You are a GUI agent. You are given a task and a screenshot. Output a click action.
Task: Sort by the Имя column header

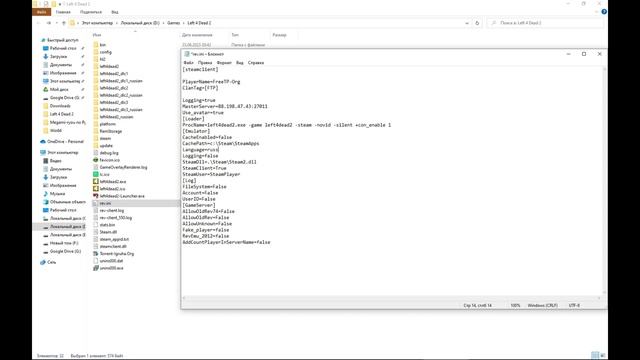(x=97, y=35)
